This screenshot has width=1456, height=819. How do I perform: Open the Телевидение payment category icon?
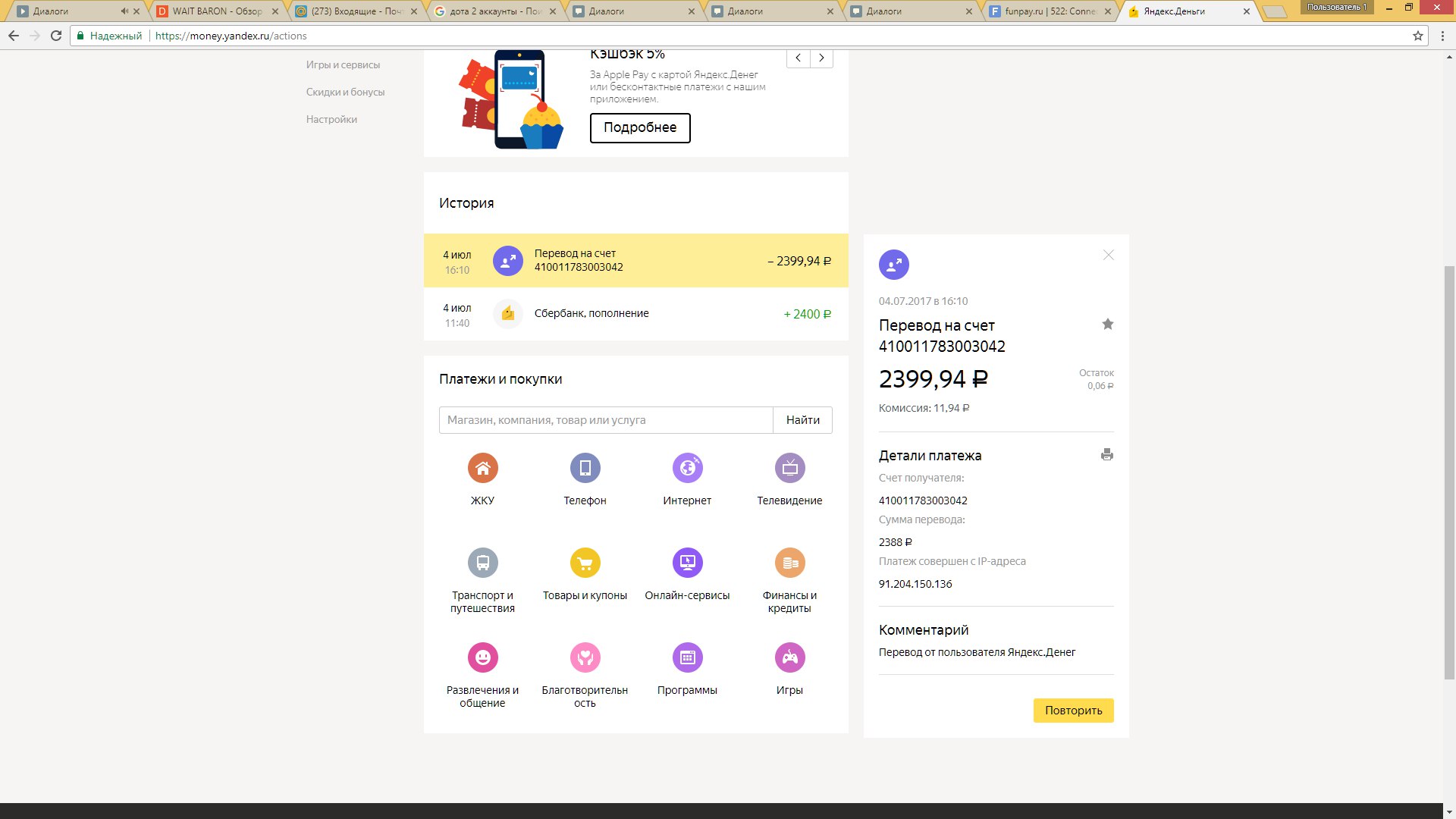click(789, 468)
